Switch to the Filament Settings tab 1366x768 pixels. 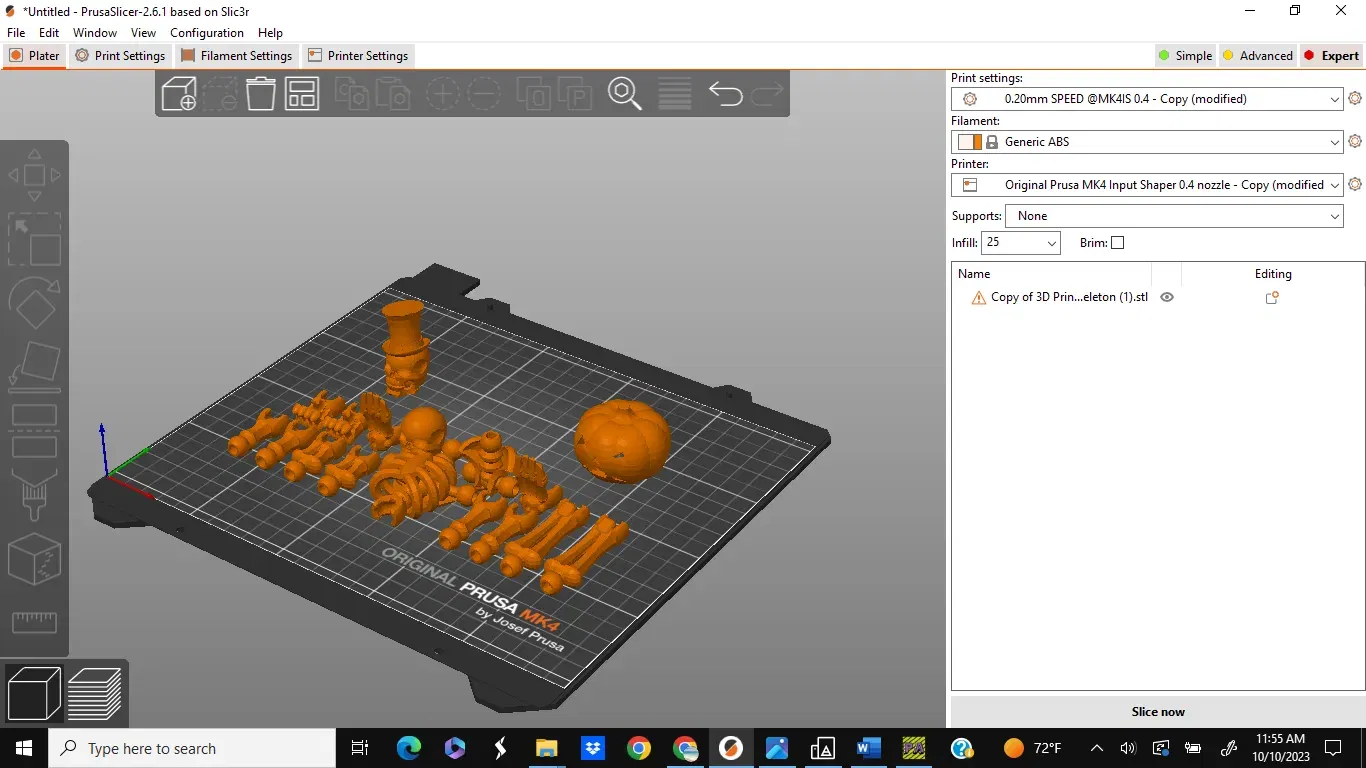(237, 56)
